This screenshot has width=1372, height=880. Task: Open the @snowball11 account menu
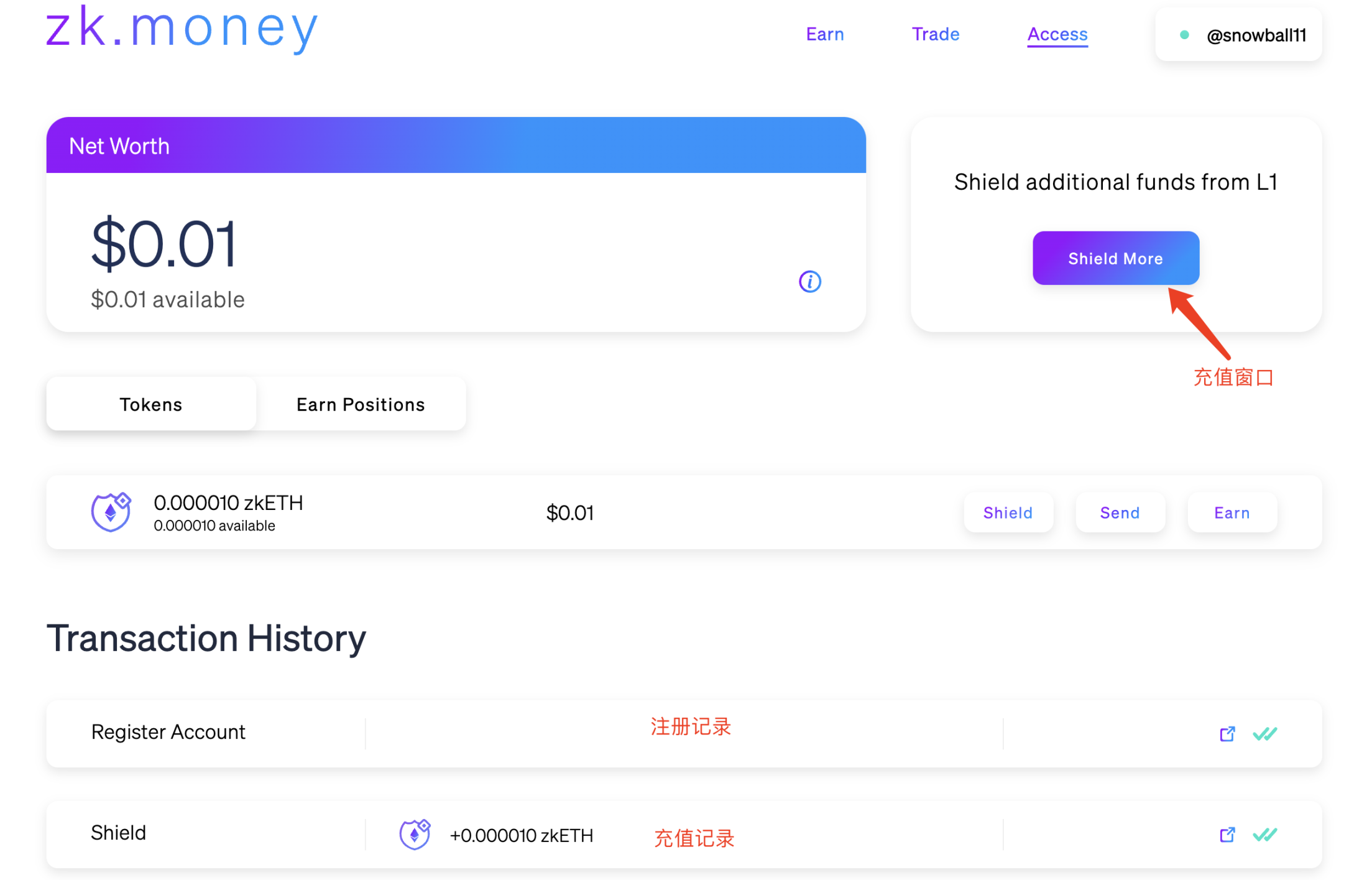[1255, 35]
